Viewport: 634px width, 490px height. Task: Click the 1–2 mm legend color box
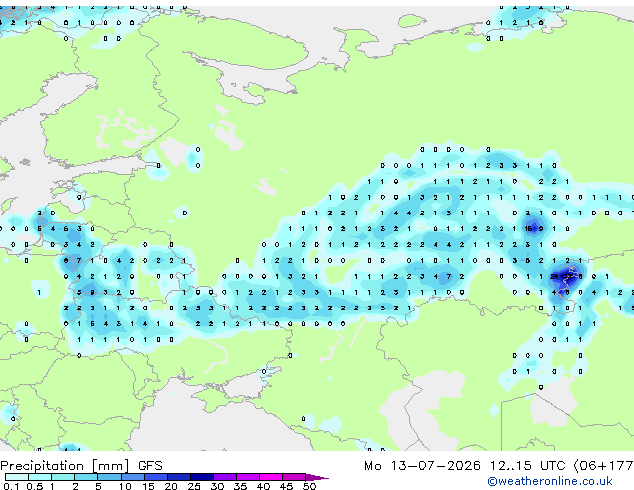(x=63, y=477)
